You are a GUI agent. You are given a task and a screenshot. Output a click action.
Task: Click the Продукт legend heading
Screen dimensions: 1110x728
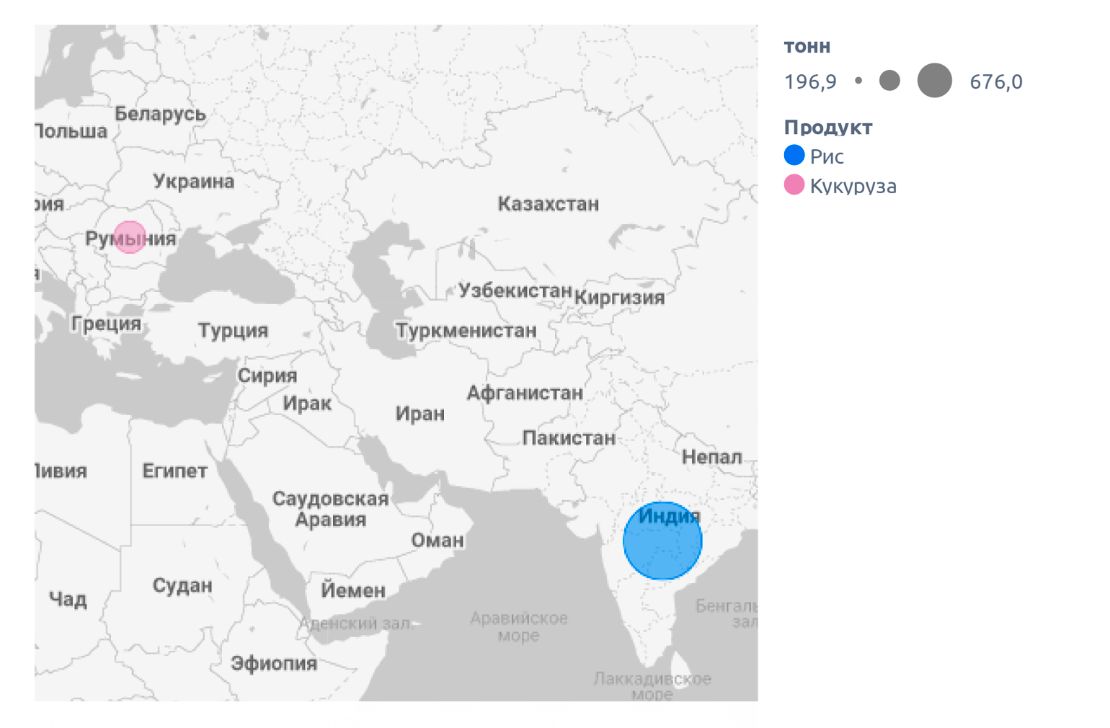click(x=828, y=127)
